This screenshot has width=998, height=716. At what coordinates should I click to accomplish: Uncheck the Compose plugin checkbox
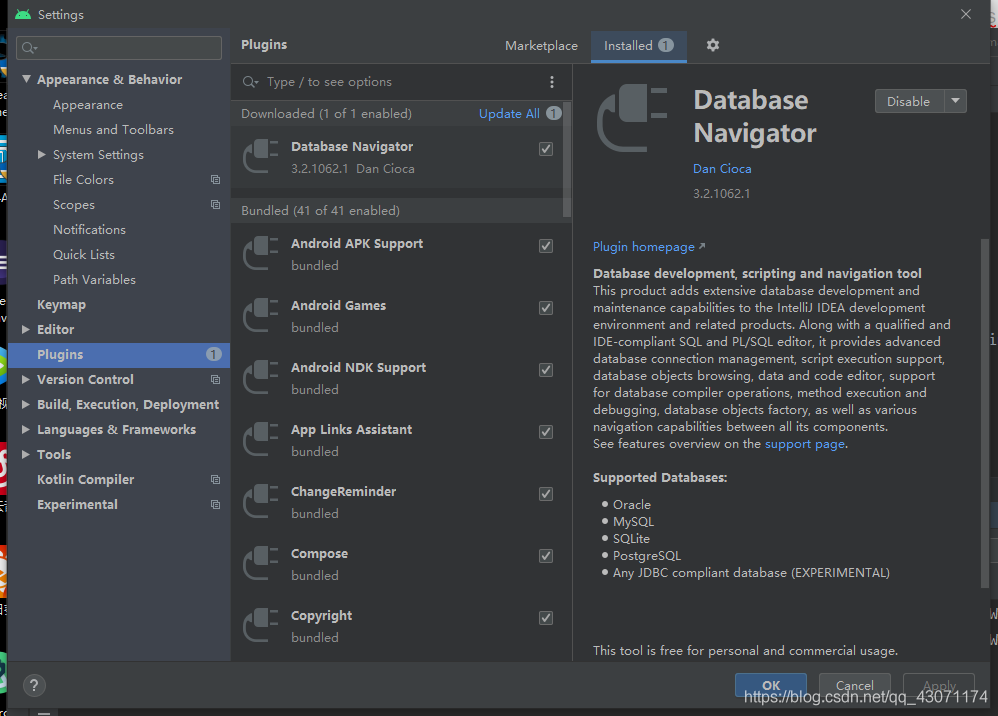546,556
